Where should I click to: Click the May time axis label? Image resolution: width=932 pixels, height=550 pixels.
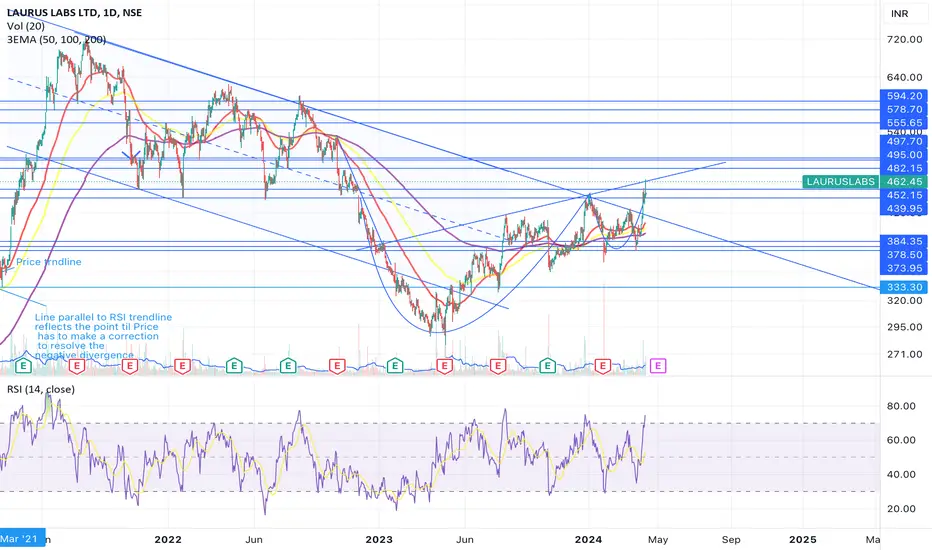pos(658,539)
